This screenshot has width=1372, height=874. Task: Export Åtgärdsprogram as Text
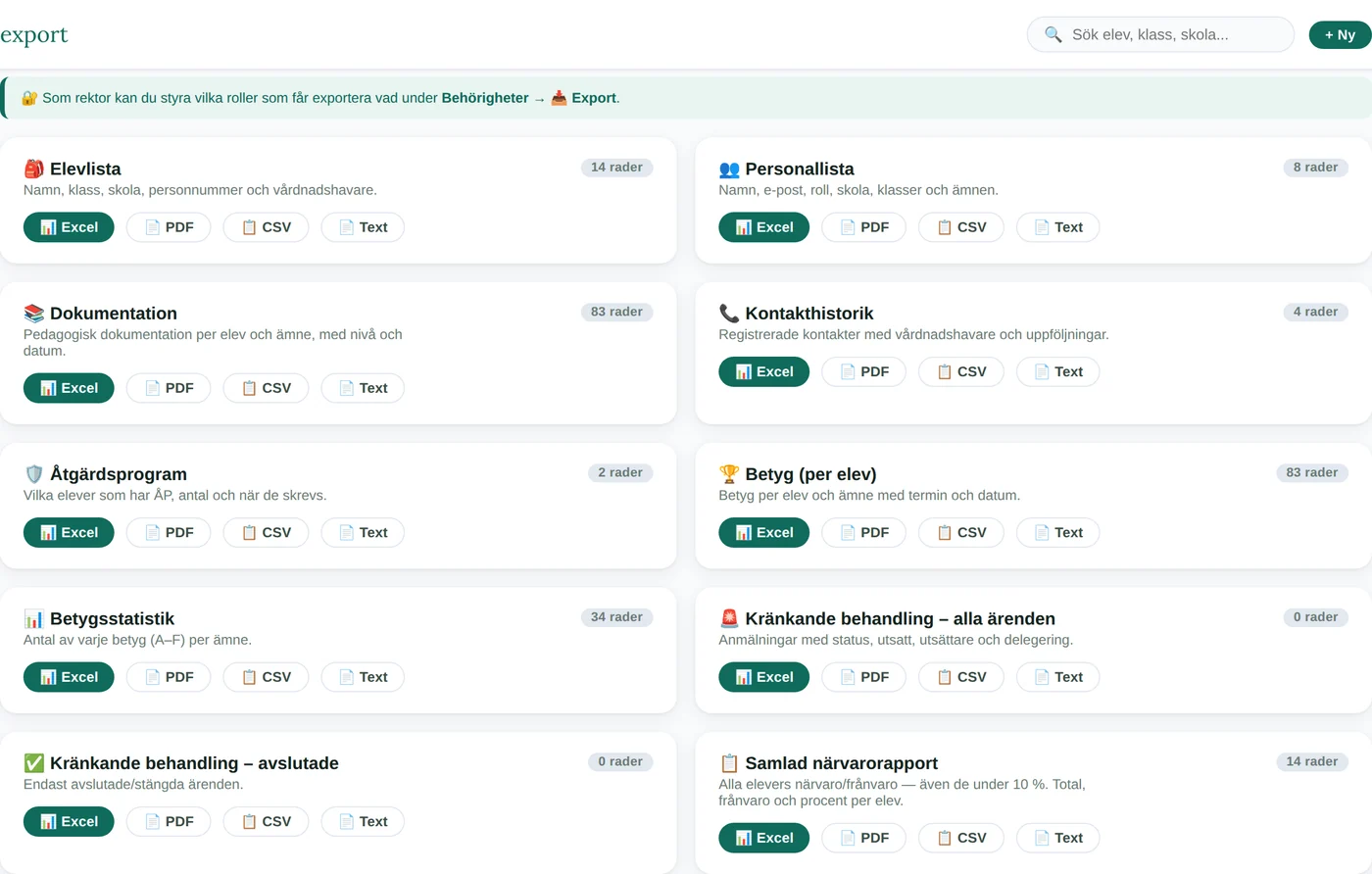(363, 533)
